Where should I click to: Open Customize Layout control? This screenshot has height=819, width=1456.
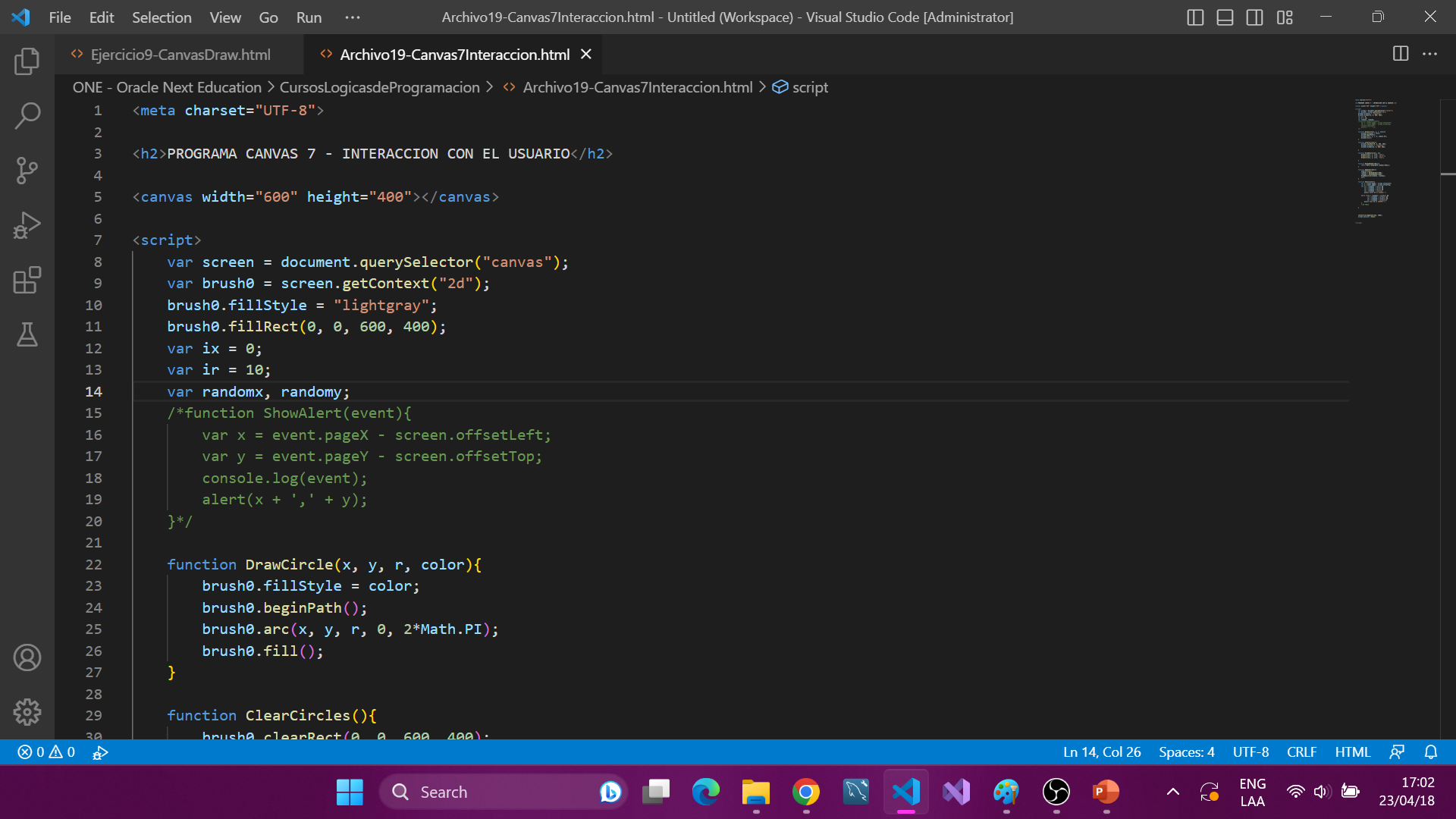tap(1285, 17)
